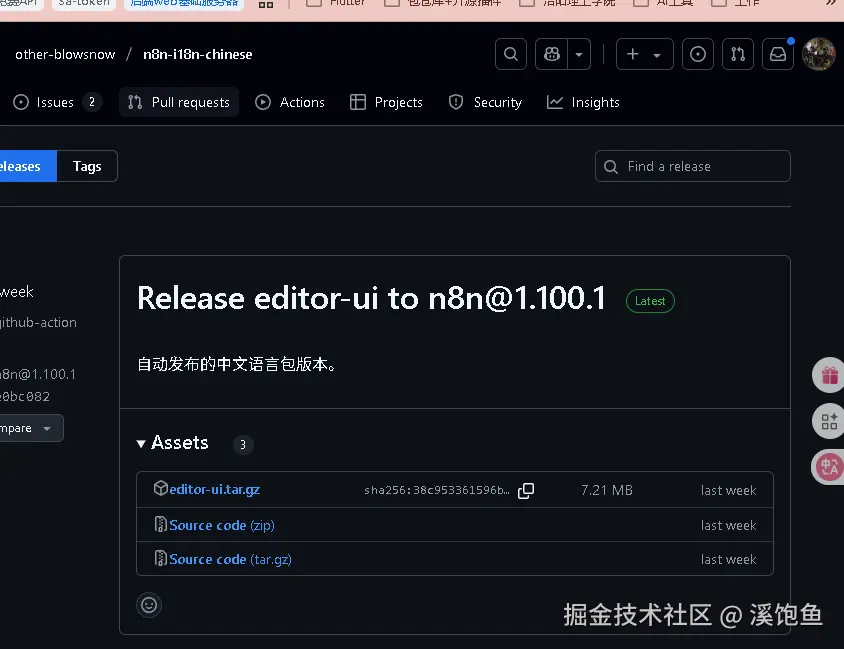Image resolution: width=844 pixels, height=649 pixels.
Task: Download Source code (tar.gz)
Action: (230, 559)
